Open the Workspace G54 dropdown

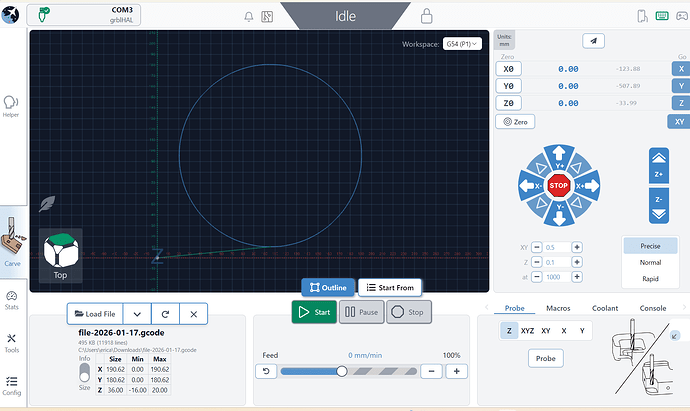pos(463,44)
